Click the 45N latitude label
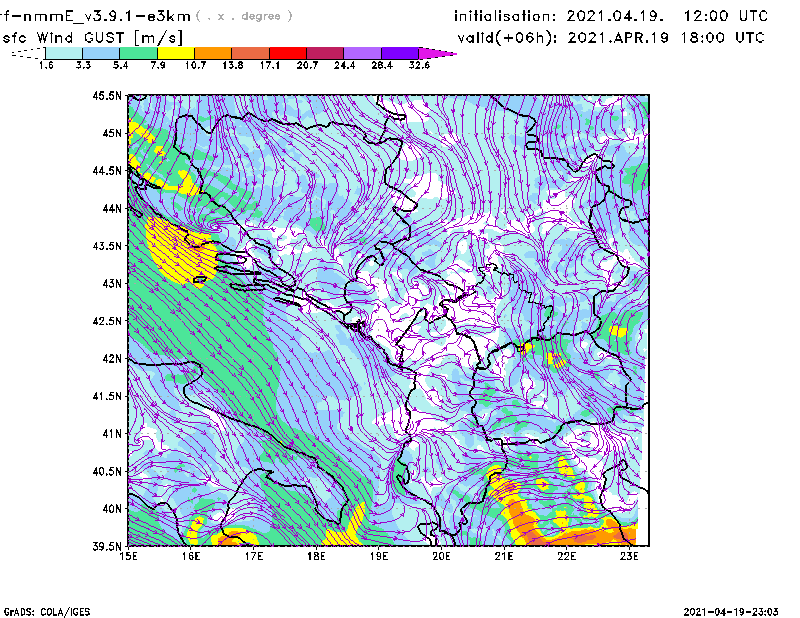800x618 pixels. coord(112,133)
